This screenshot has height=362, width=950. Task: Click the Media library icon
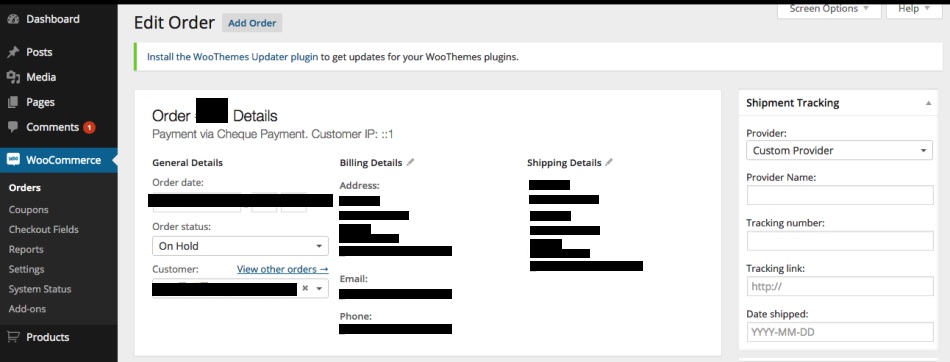[13, 77]
